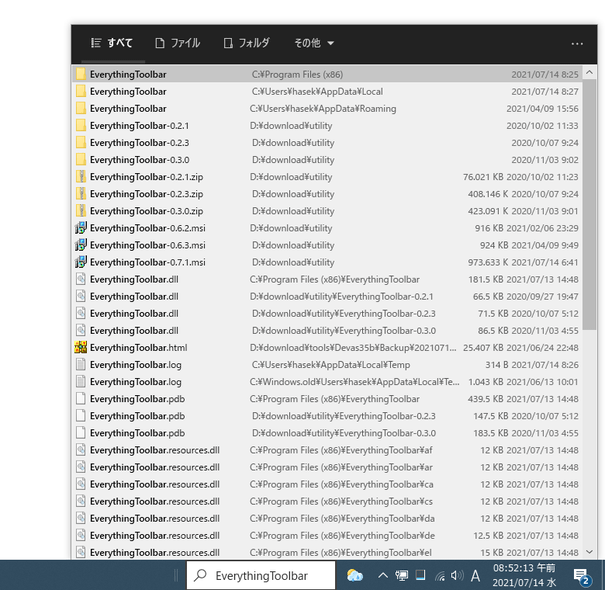Click folder icon of EverythingToolbar in AppData\Roaming

tap(81, 108)
